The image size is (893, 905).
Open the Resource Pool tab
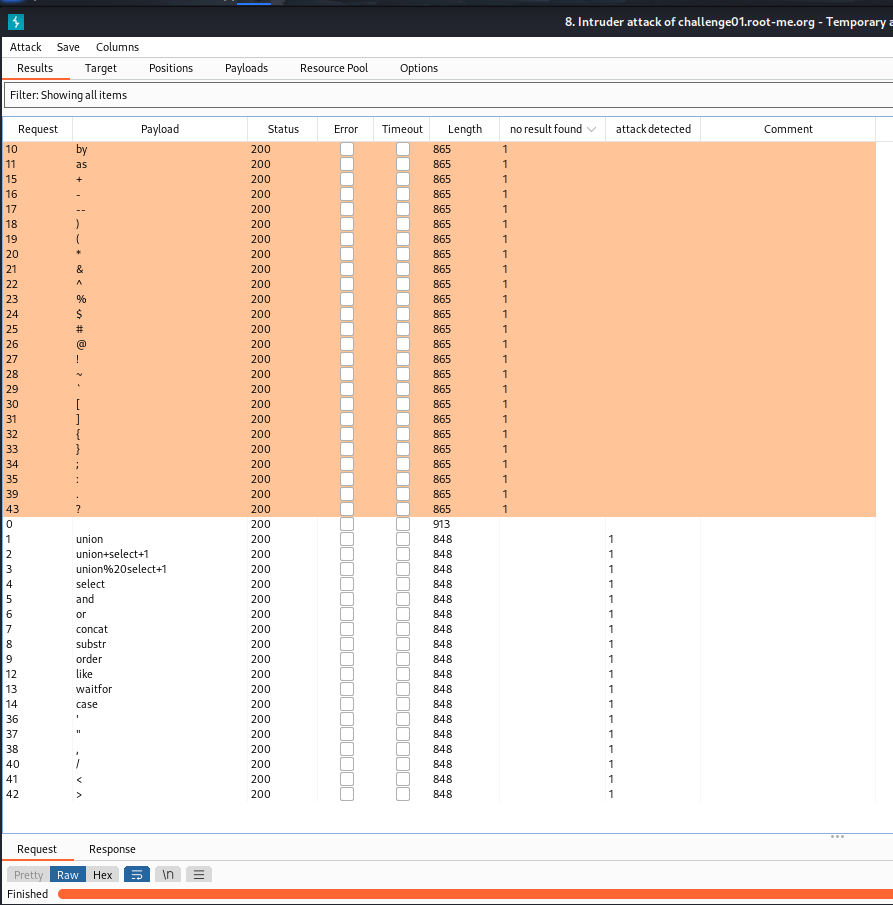[x=334, y=68]
